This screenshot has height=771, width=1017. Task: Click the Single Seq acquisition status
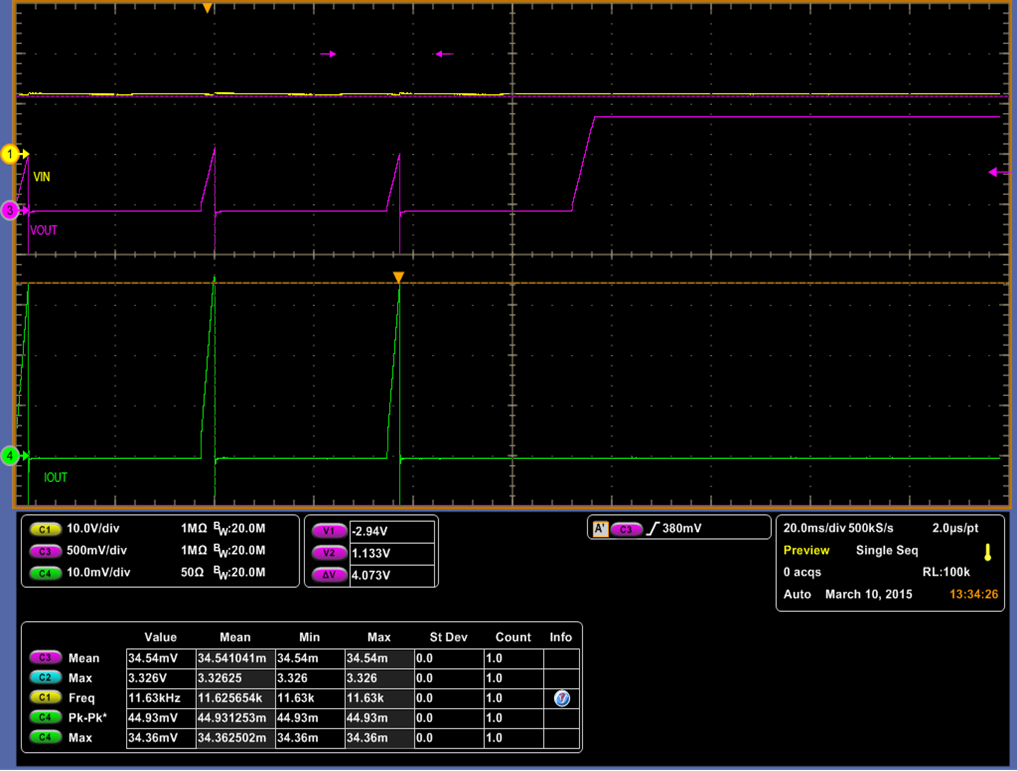point(886,550)
